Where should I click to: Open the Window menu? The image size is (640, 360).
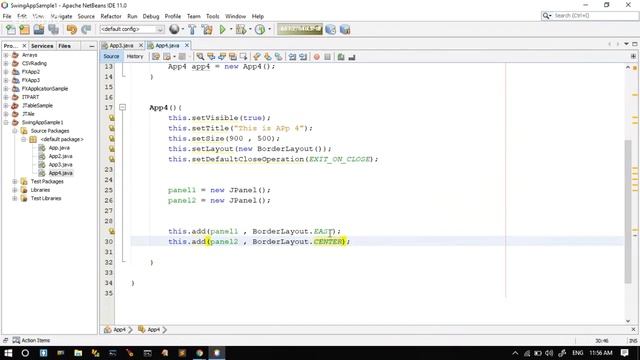pos(236,16)
